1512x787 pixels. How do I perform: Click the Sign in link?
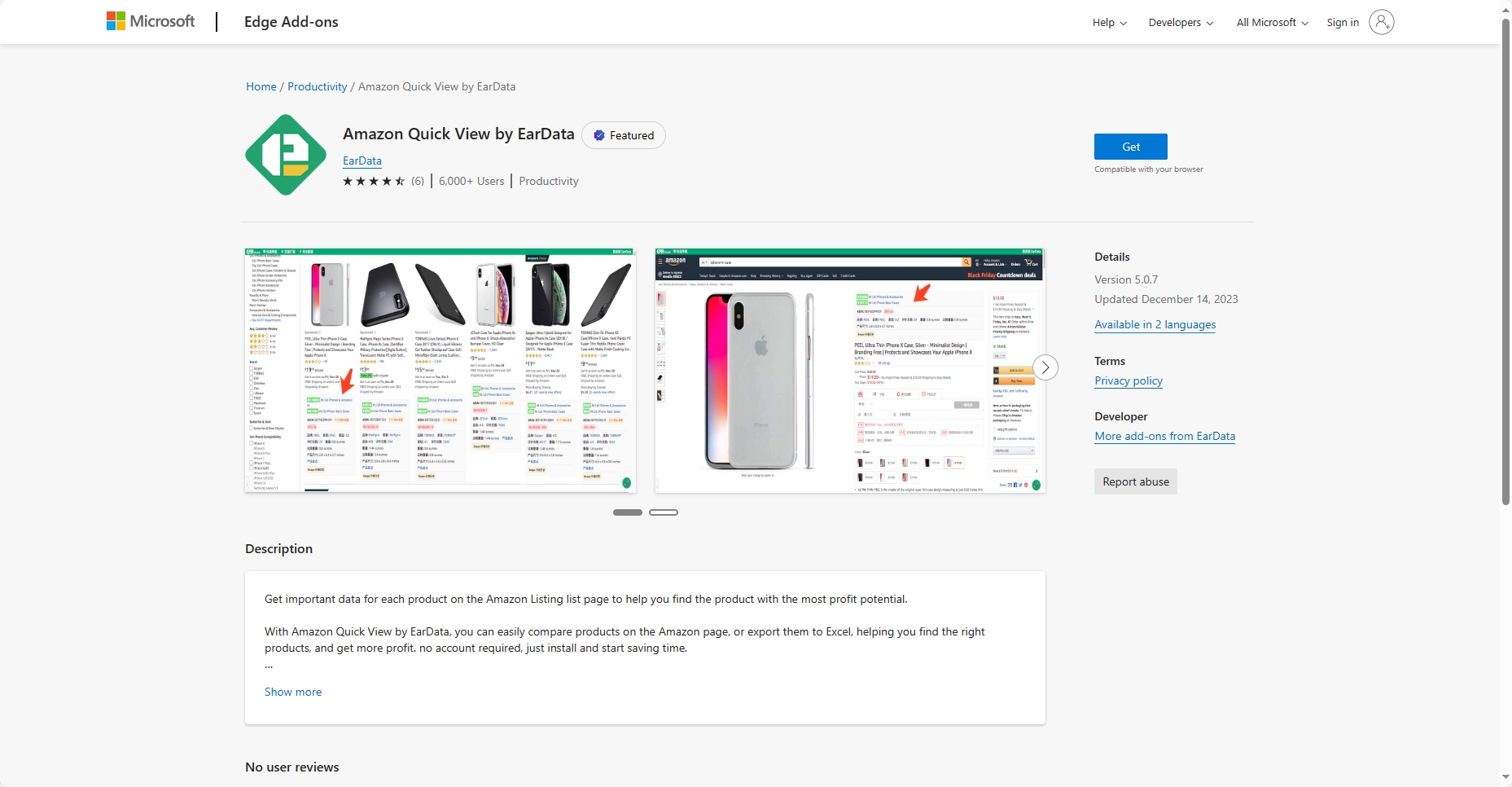coord(1343,23)
